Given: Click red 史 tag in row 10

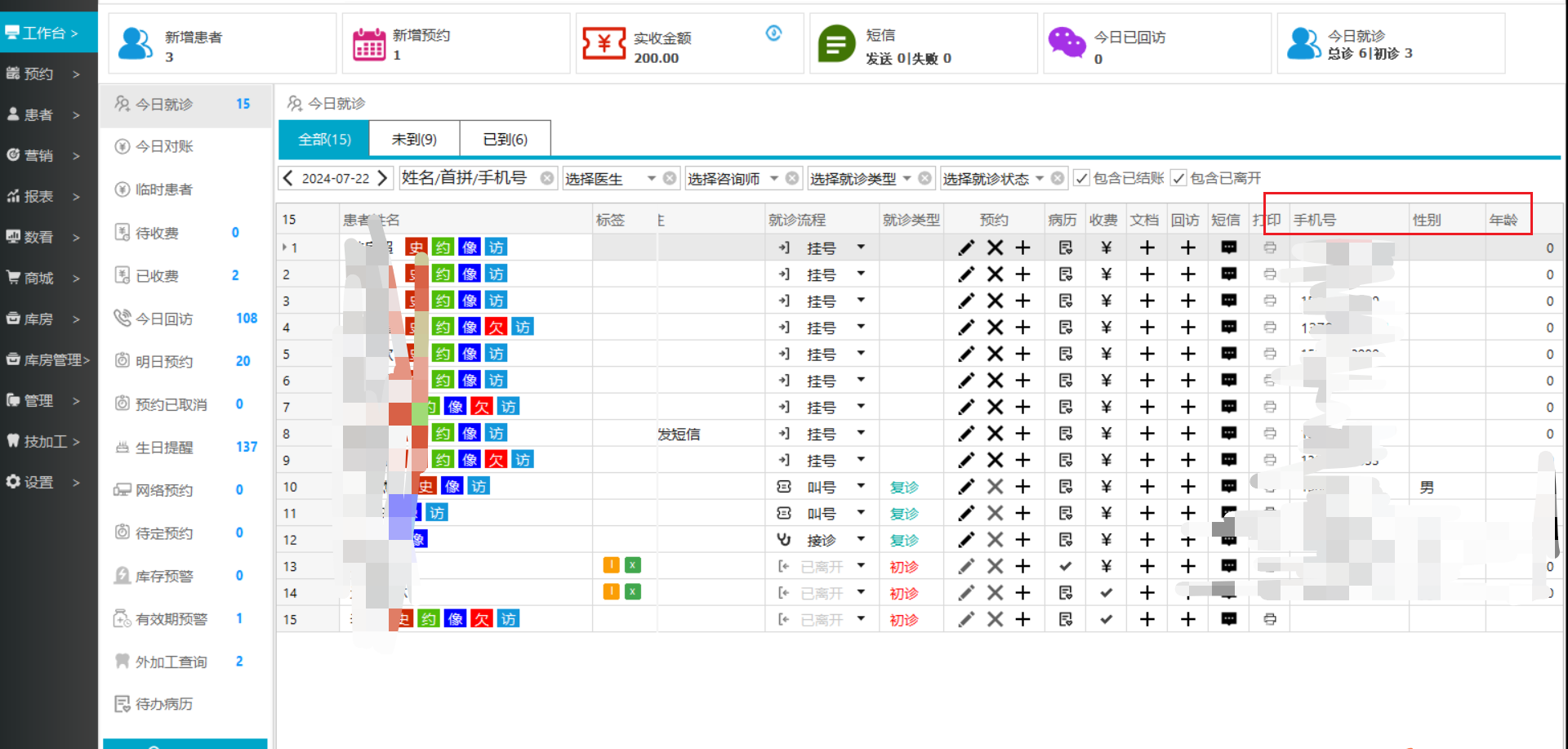Looking at the screenshot, I should tap(425, 486).
